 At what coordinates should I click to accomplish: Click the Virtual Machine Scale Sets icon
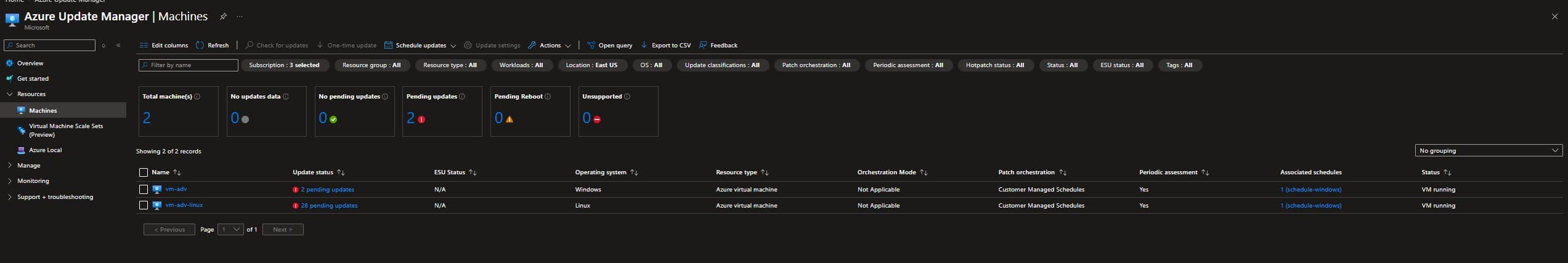click(22, 131)
